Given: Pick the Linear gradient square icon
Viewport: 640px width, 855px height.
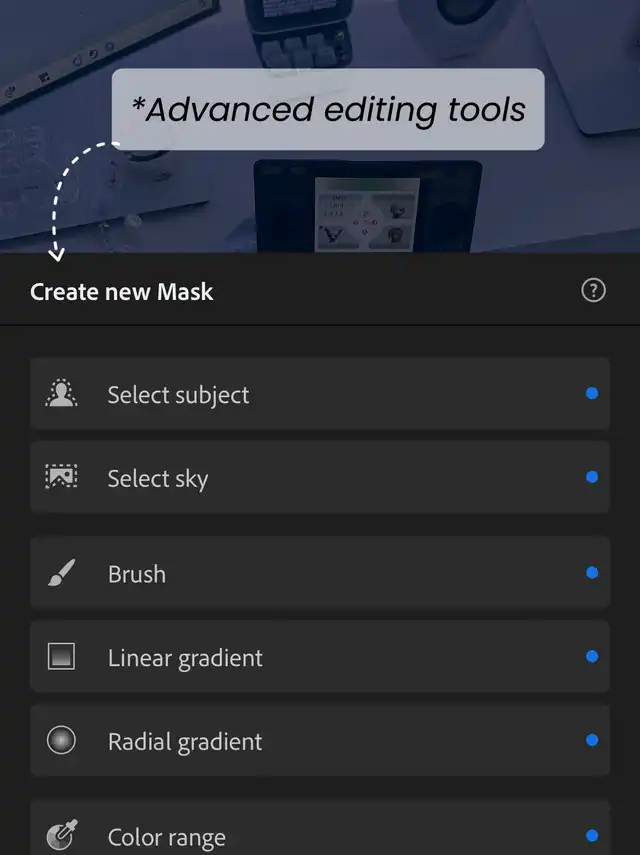Looking at the screenshot, I should (61, 657).
